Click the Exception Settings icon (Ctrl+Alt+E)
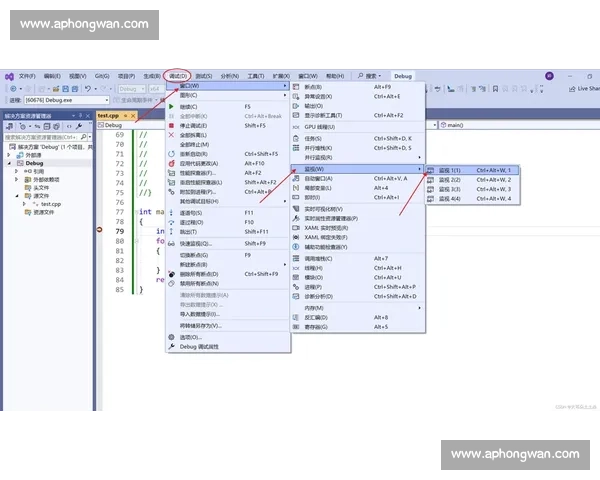The height and width of the screenshot is (480, 600). pos(296,96)
